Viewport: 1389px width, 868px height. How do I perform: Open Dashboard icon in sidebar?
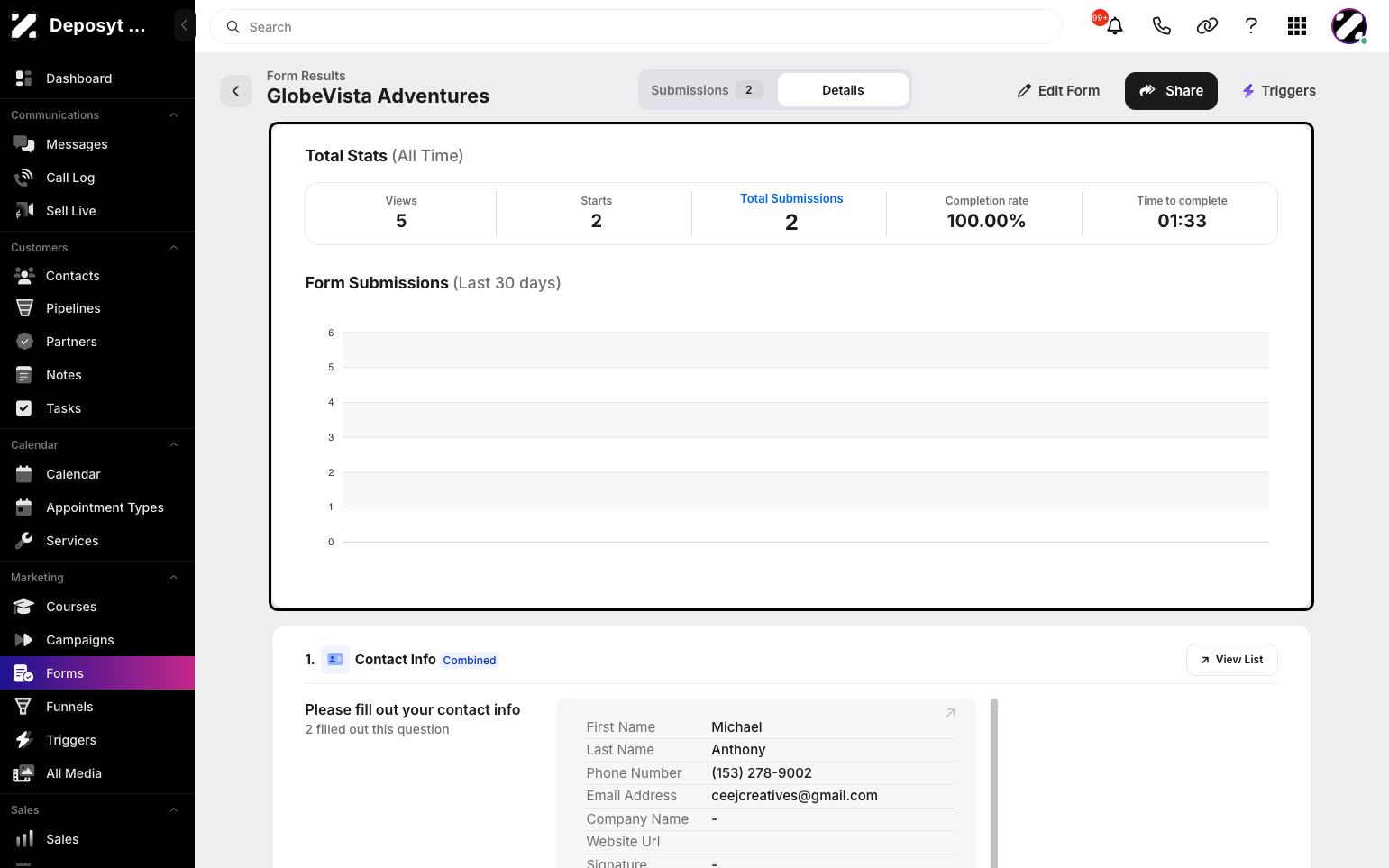(24, 78)
